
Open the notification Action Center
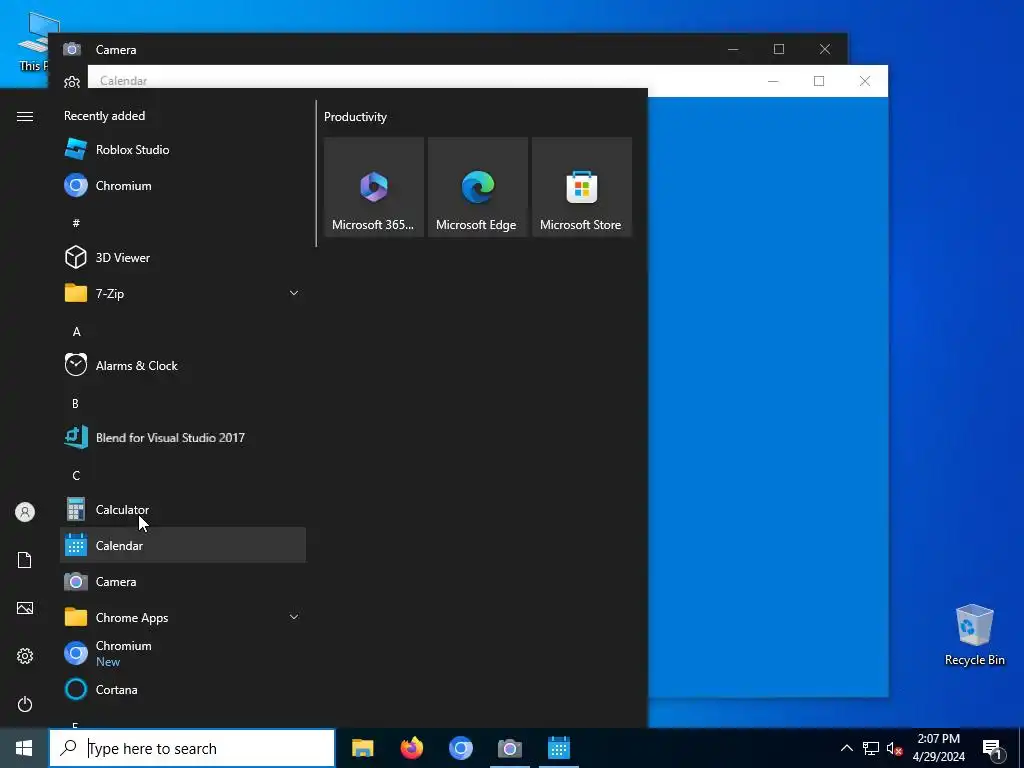click(x=993, y=748)
